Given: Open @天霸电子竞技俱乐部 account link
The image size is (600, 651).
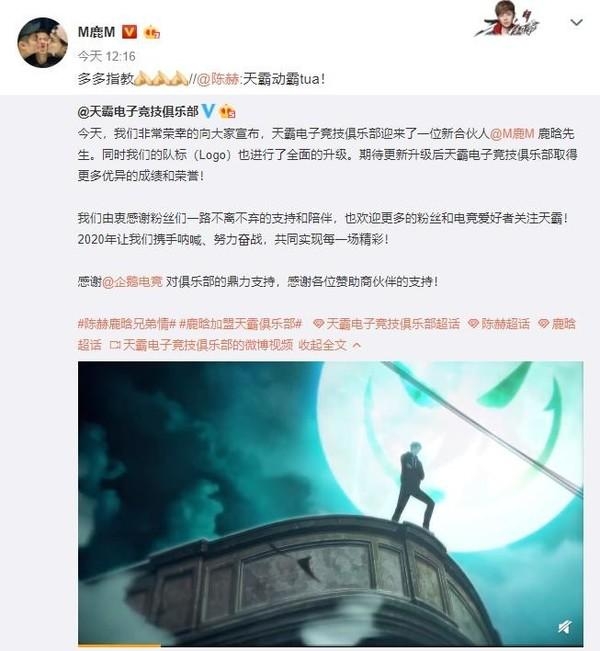Looking at the screenshot, I should 138,112.
